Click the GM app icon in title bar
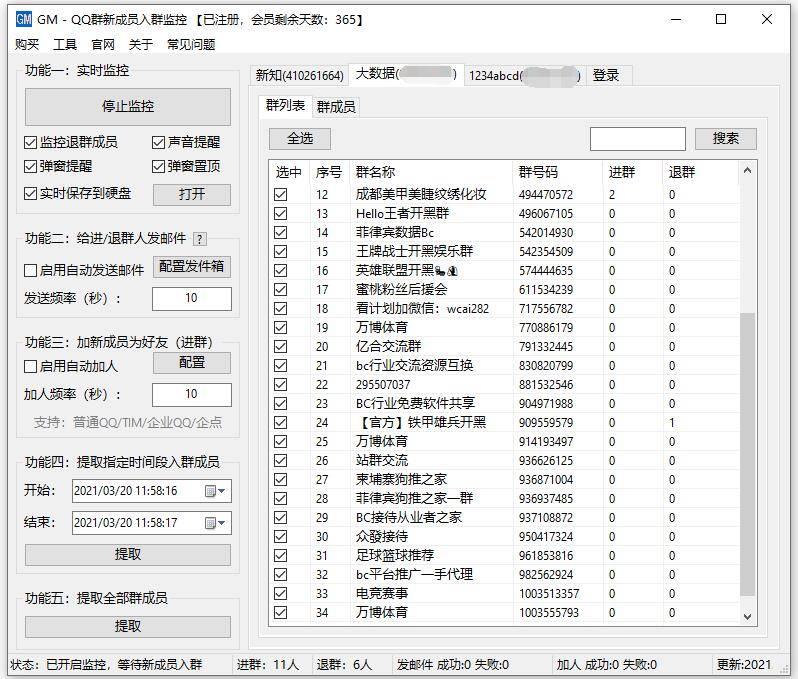Image resolution: width=798 pixels, height=679 pixels. coord(23,19)
